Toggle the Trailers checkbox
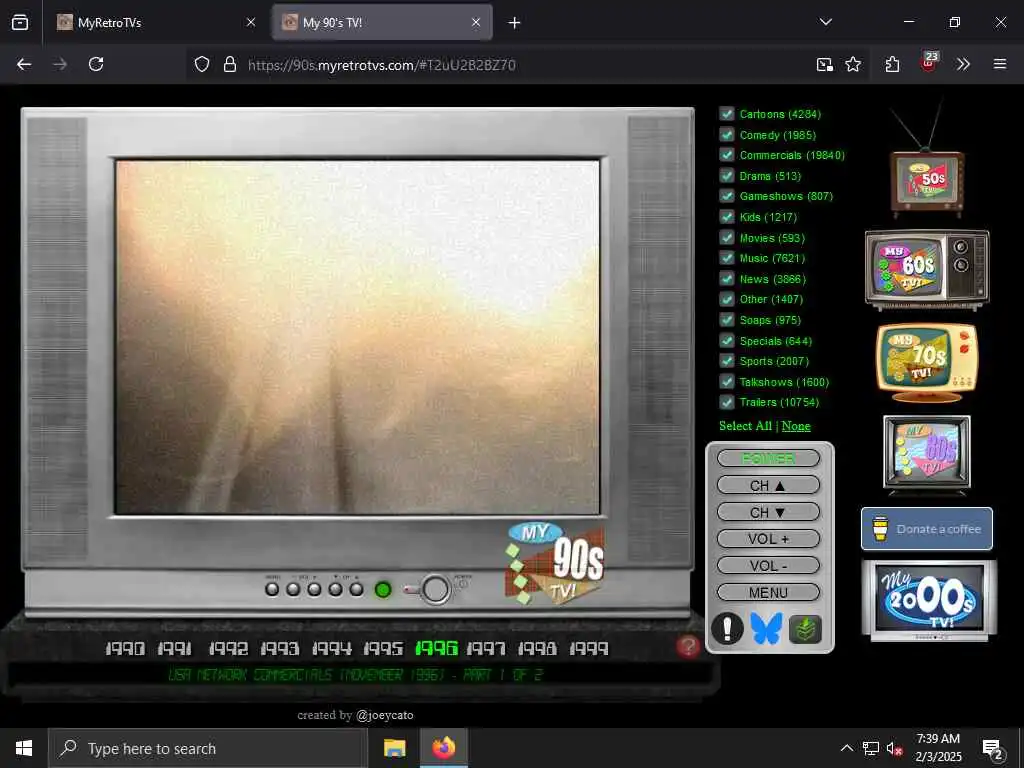Screen dimensions: 1024x768 pos(727,402)
